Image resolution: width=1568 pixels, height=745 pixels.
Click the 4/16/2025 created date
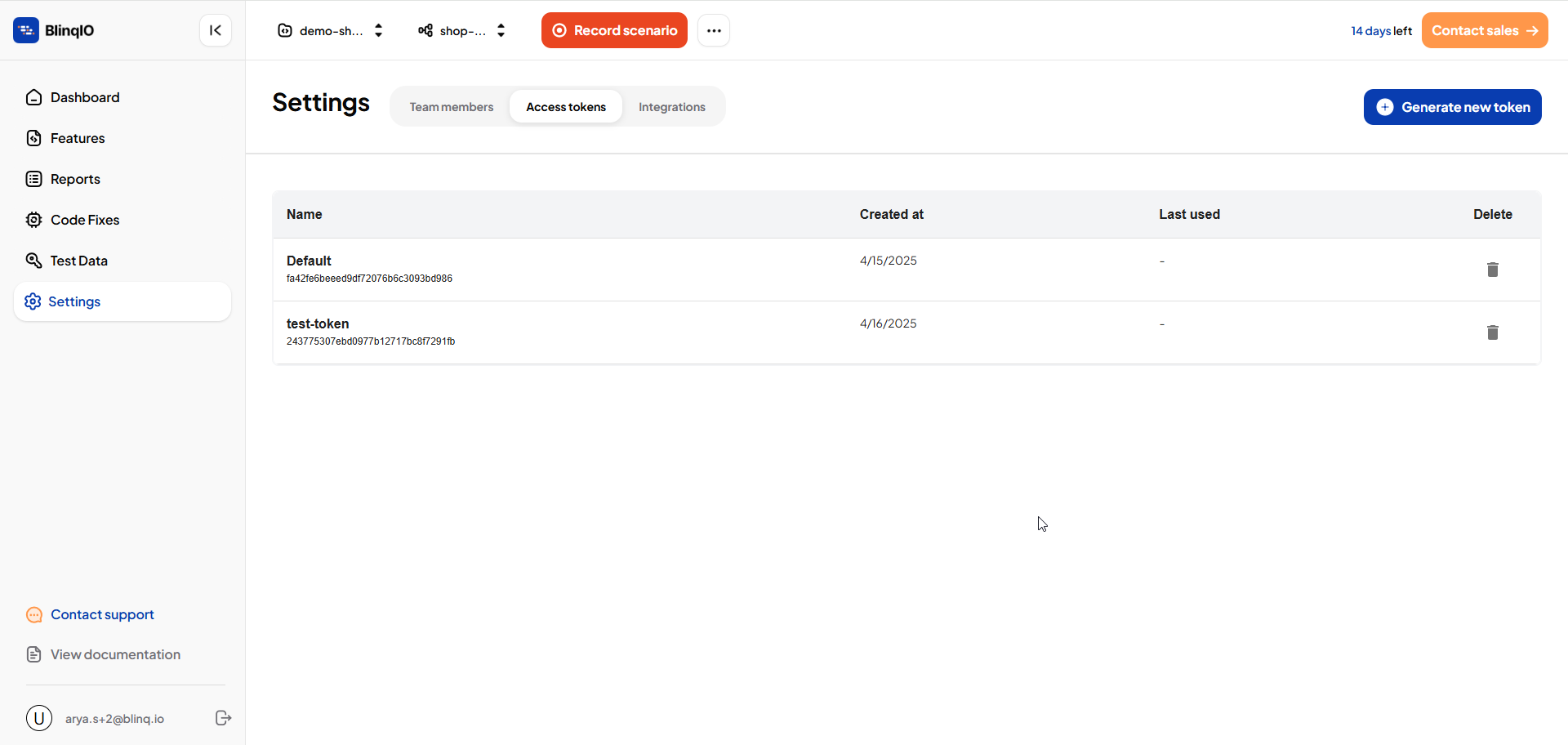coord(889,323)
